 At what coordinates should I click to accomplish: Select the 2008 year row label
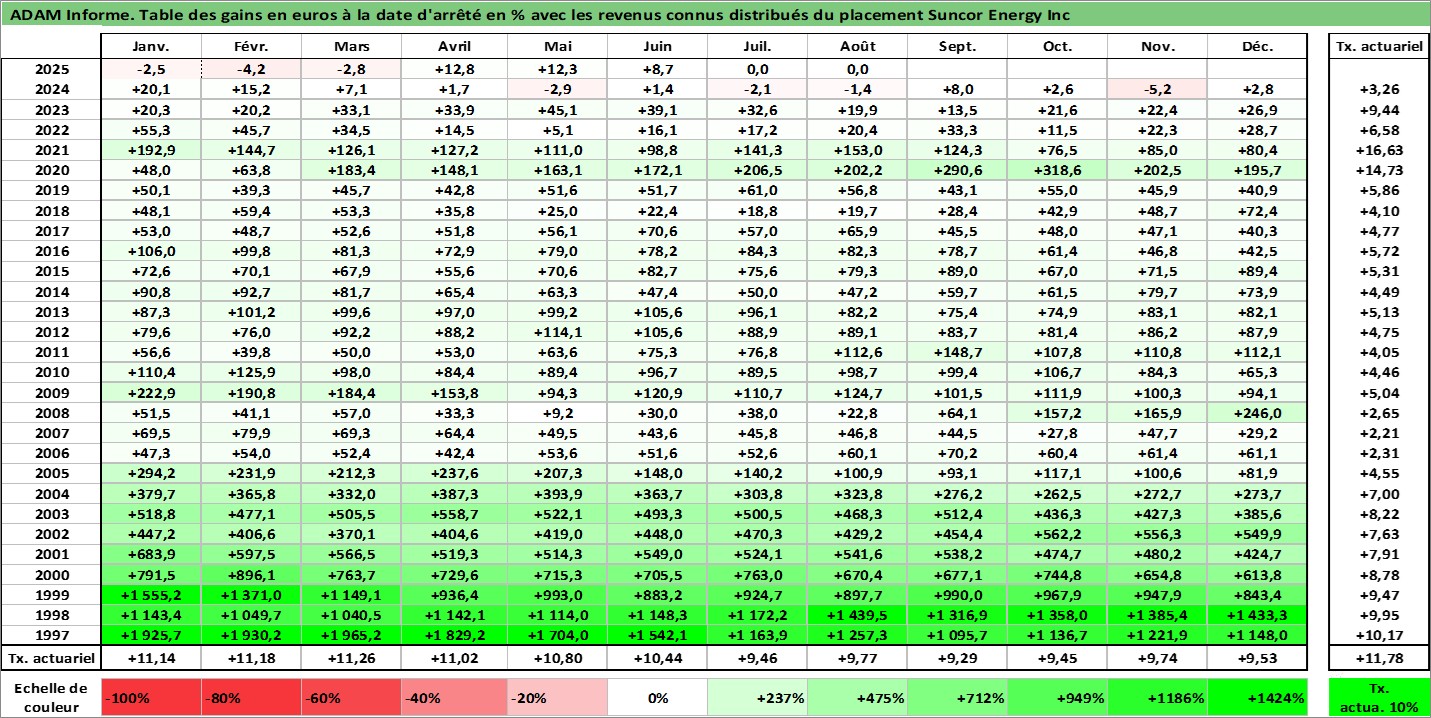[51, 413]
